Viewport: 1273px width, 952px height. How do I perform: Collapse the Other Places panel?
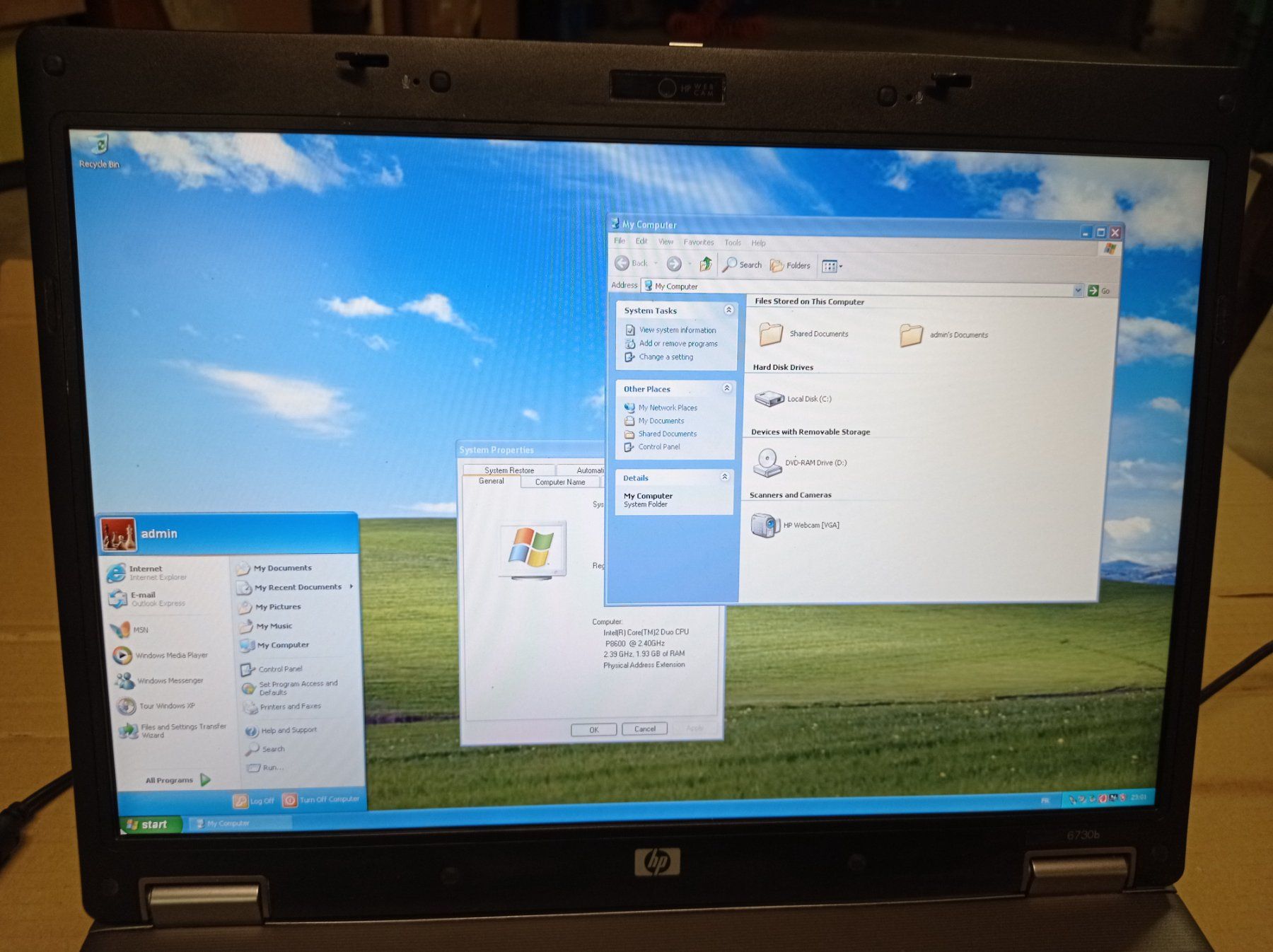(726, 388)
